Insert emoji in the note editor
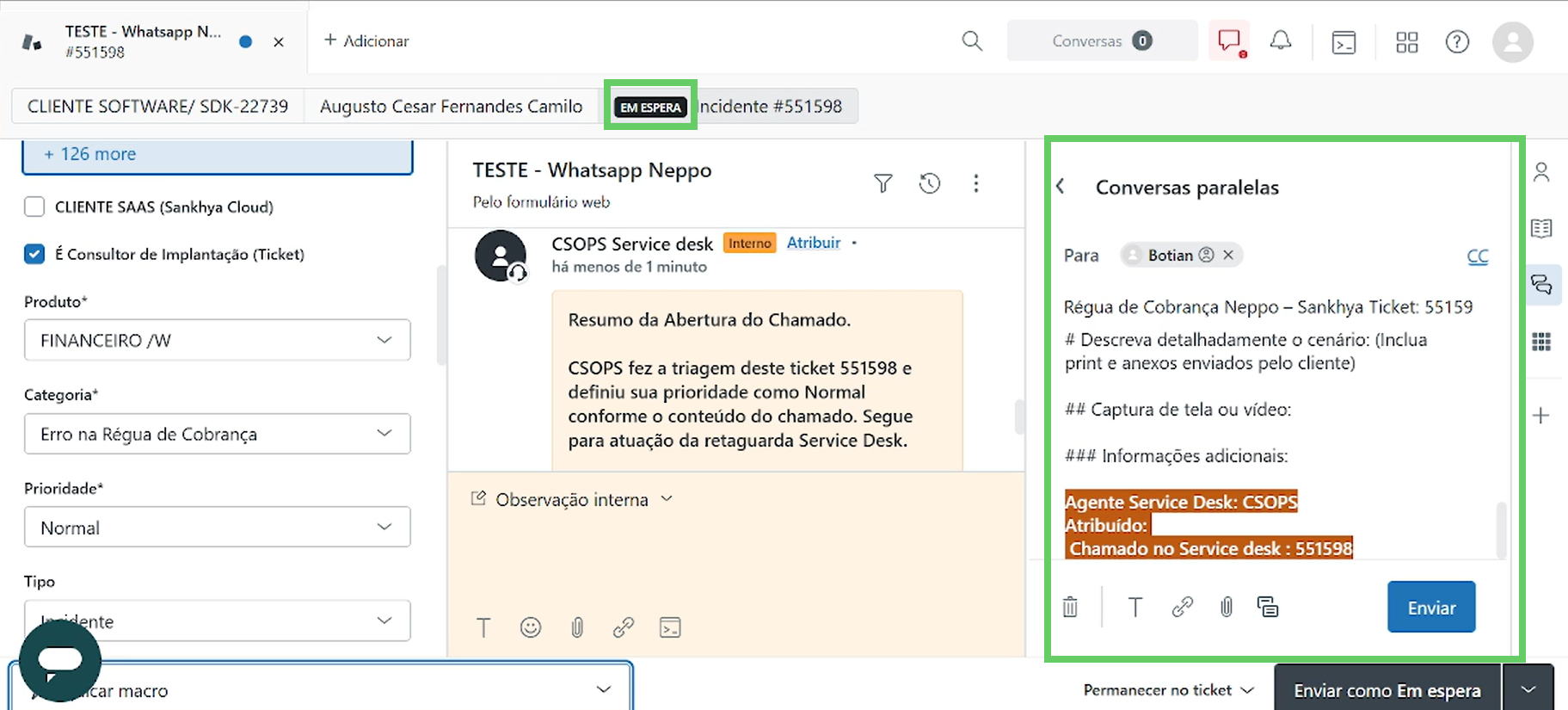1568x710 pixels. click(531, 627)
